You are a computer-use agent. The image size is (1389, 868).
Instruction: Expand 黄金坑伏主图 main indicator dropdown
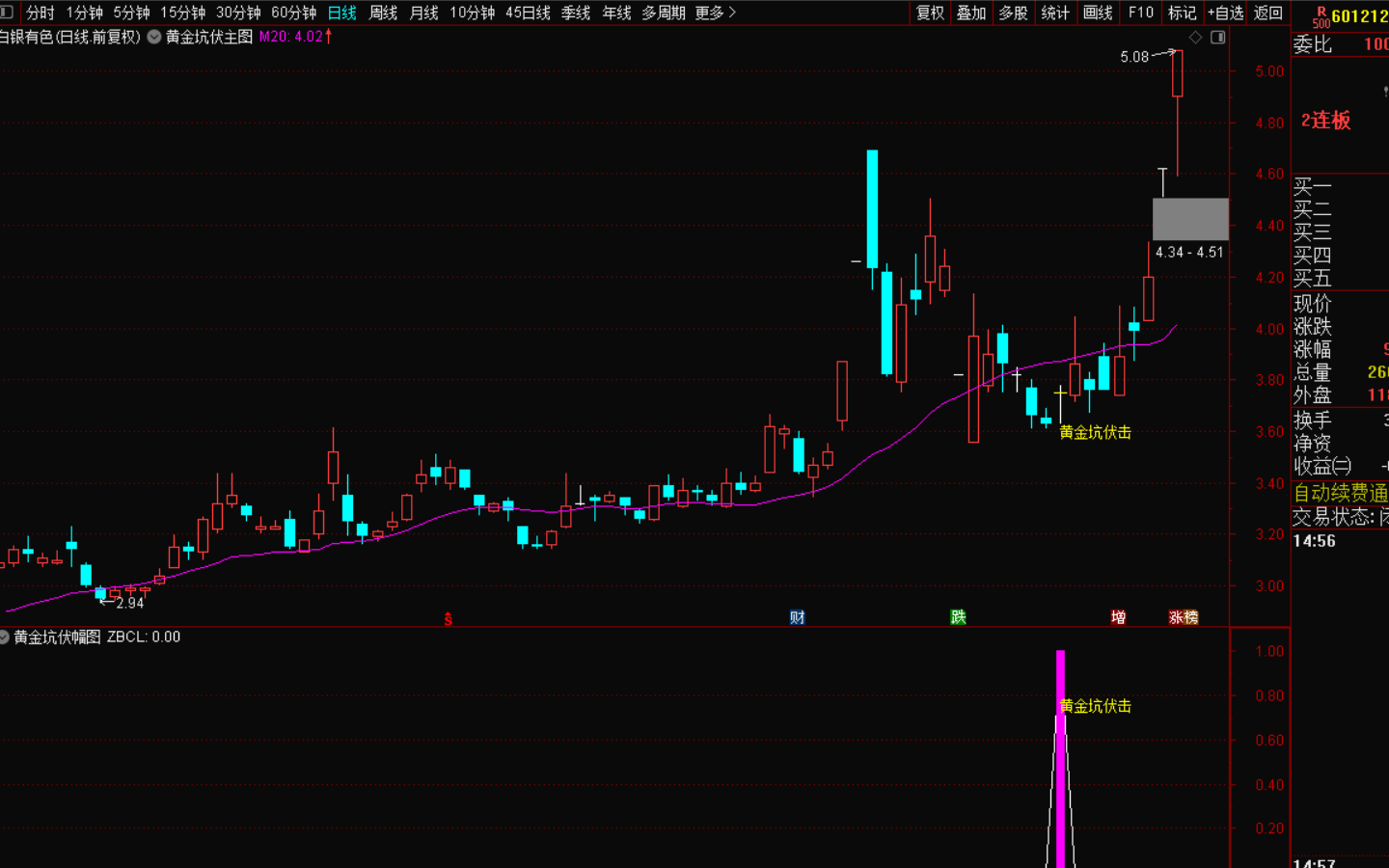[154, 37]
